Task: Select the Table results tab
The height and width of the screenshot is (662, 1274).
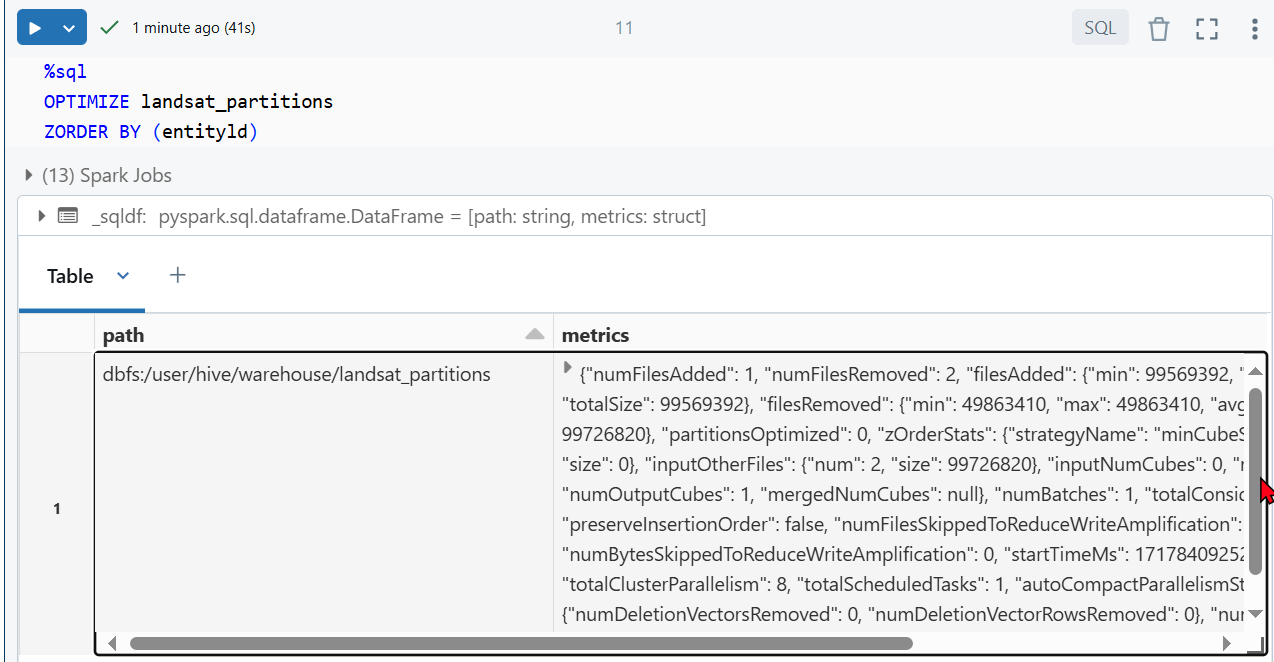Action: pos(70,276)
